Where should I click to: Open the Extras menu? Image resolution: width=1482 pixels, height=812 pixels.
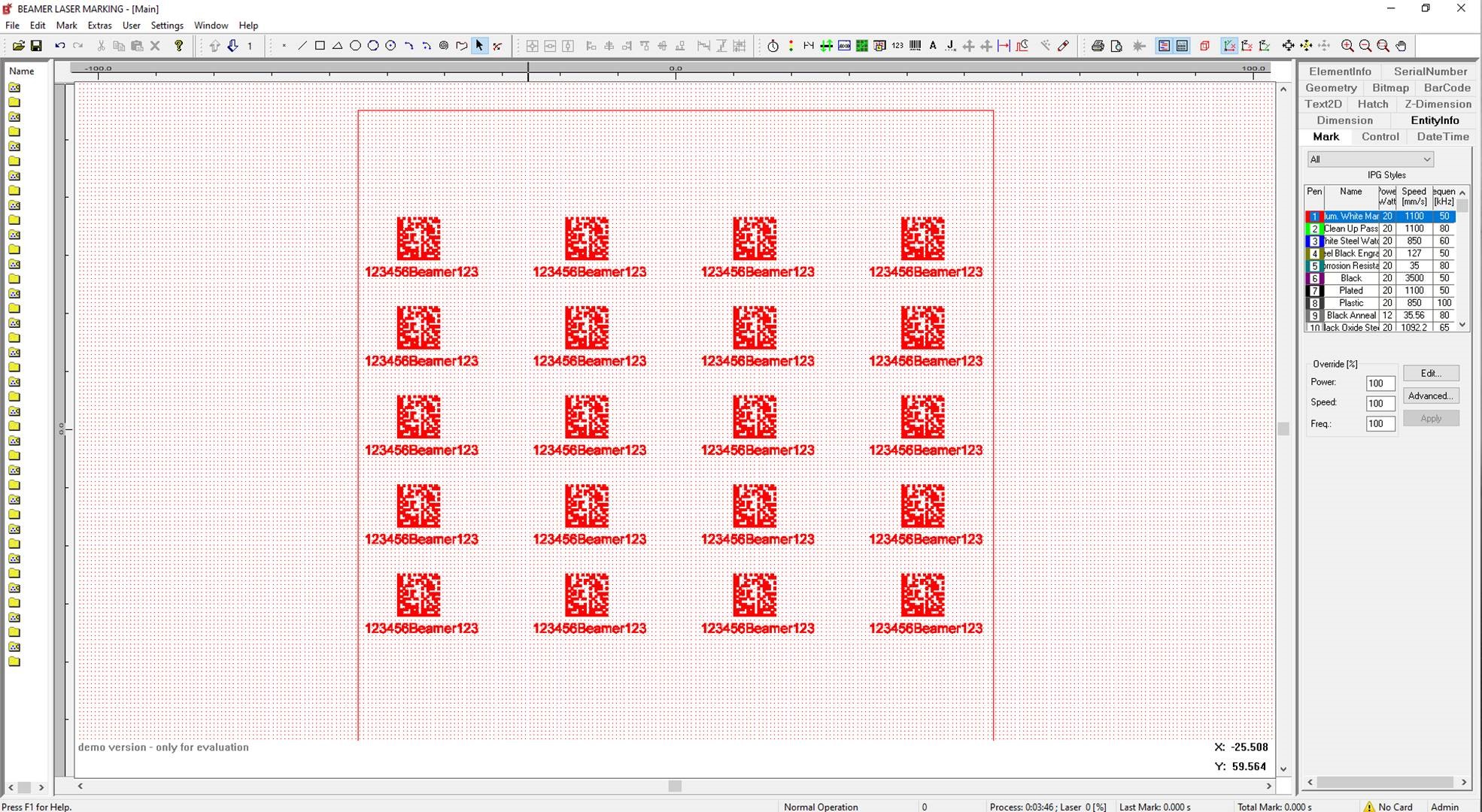(x=99, y=26)
